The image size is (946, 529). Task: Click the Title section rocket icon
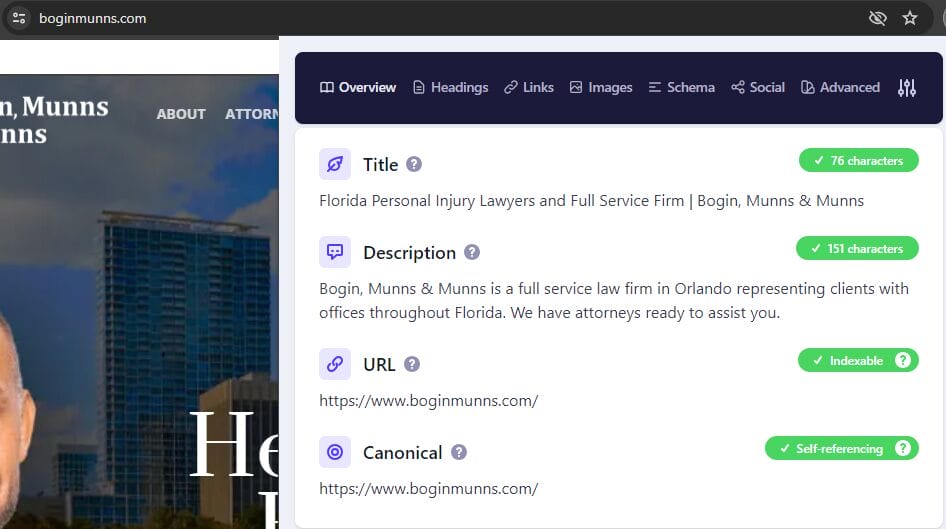[335, 164]
